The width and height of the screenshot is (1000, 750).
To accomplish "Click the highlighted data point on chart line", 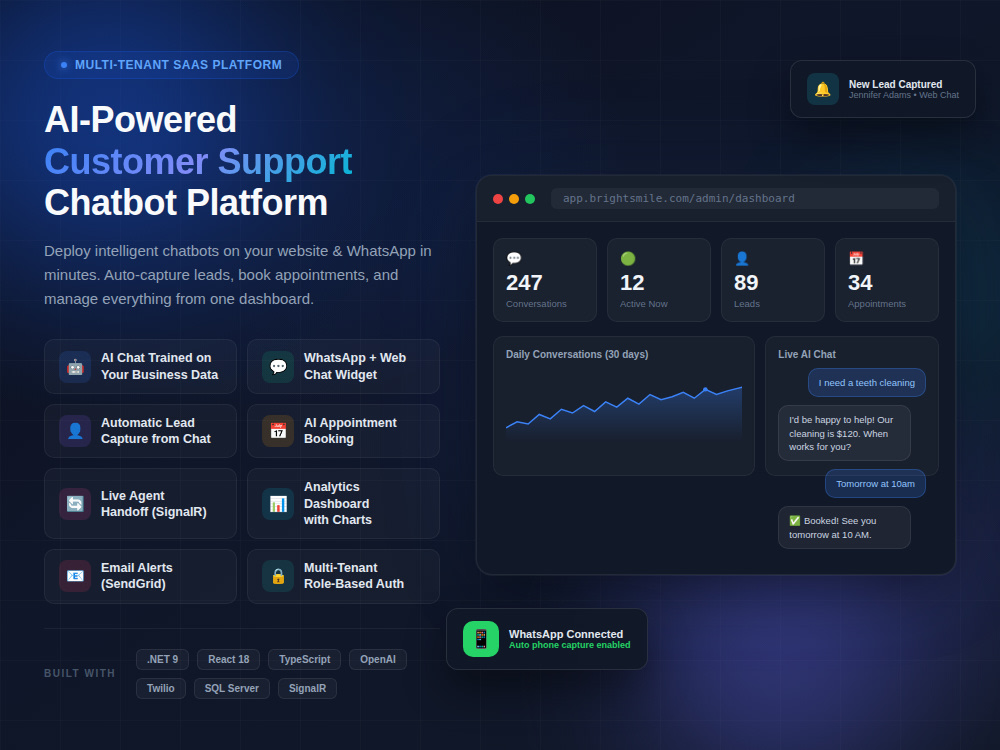I will tap(705, 389).
